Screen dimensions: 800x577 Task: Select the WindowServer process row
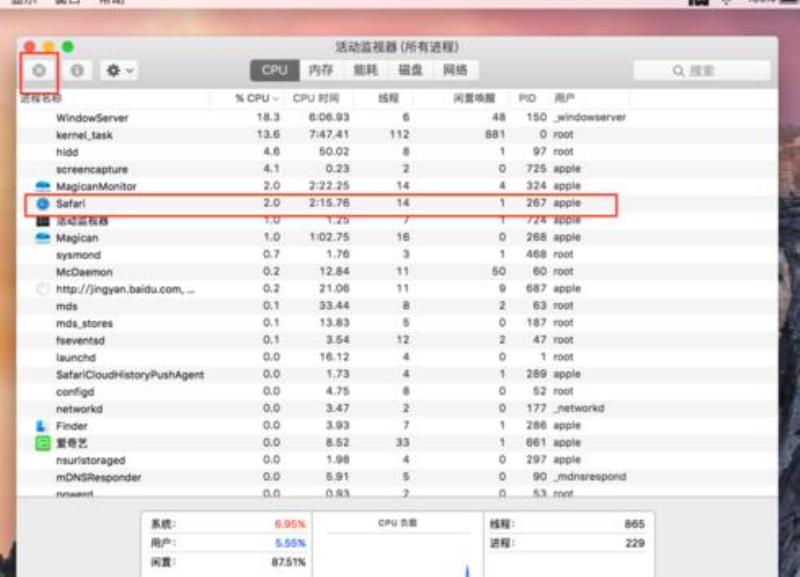[397, 118]
